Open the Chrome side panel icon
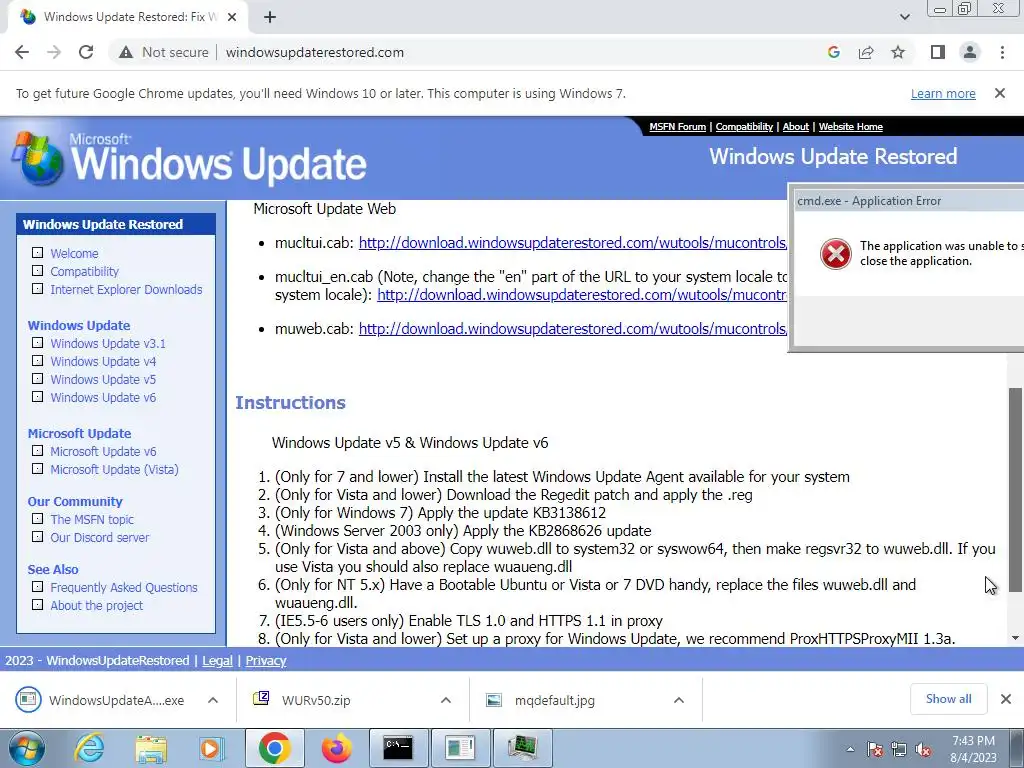1024x768 pixels. coord(938,52)
